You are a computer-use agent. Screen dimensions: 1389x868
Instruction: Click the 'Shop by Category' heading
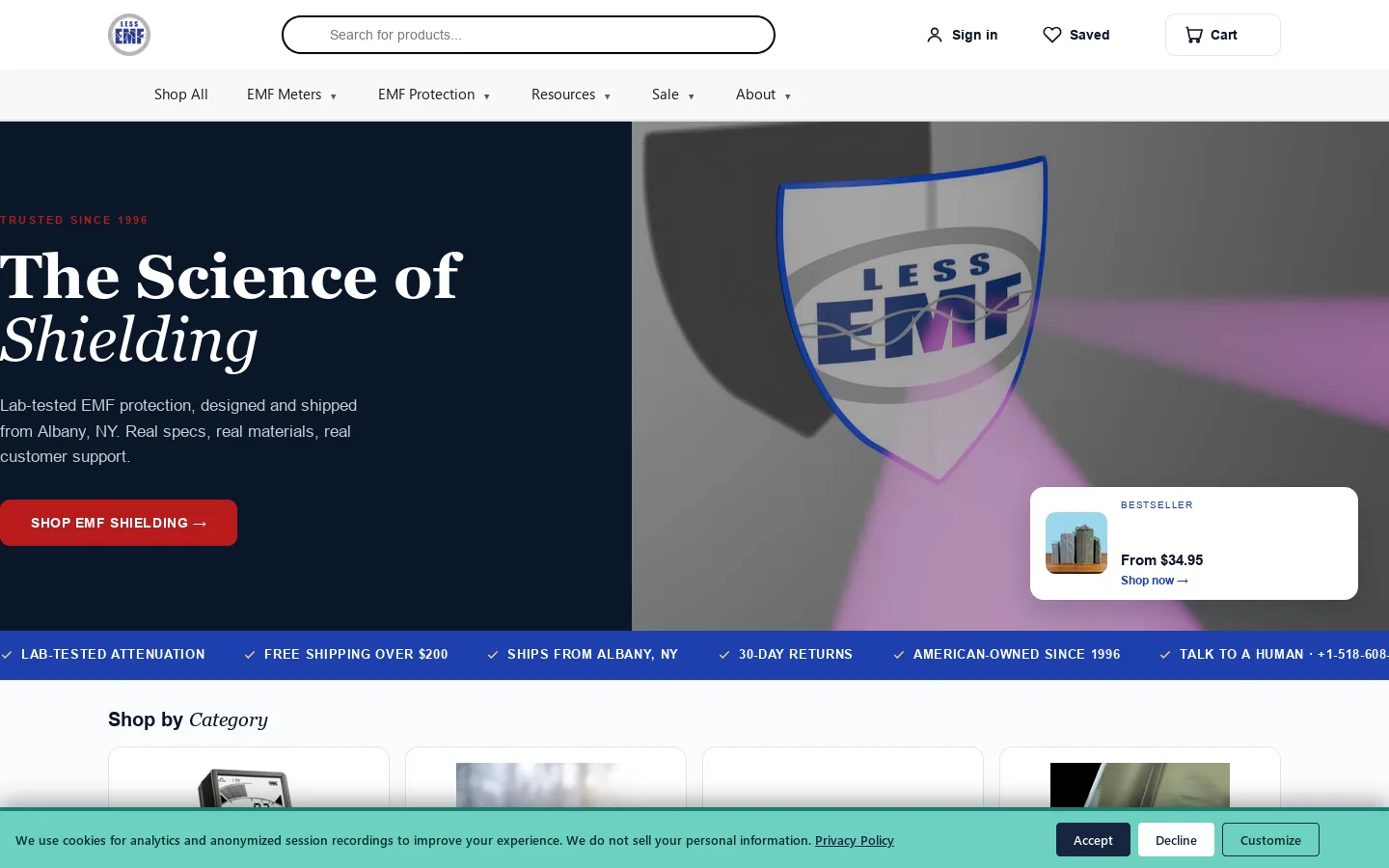(188, 719)
